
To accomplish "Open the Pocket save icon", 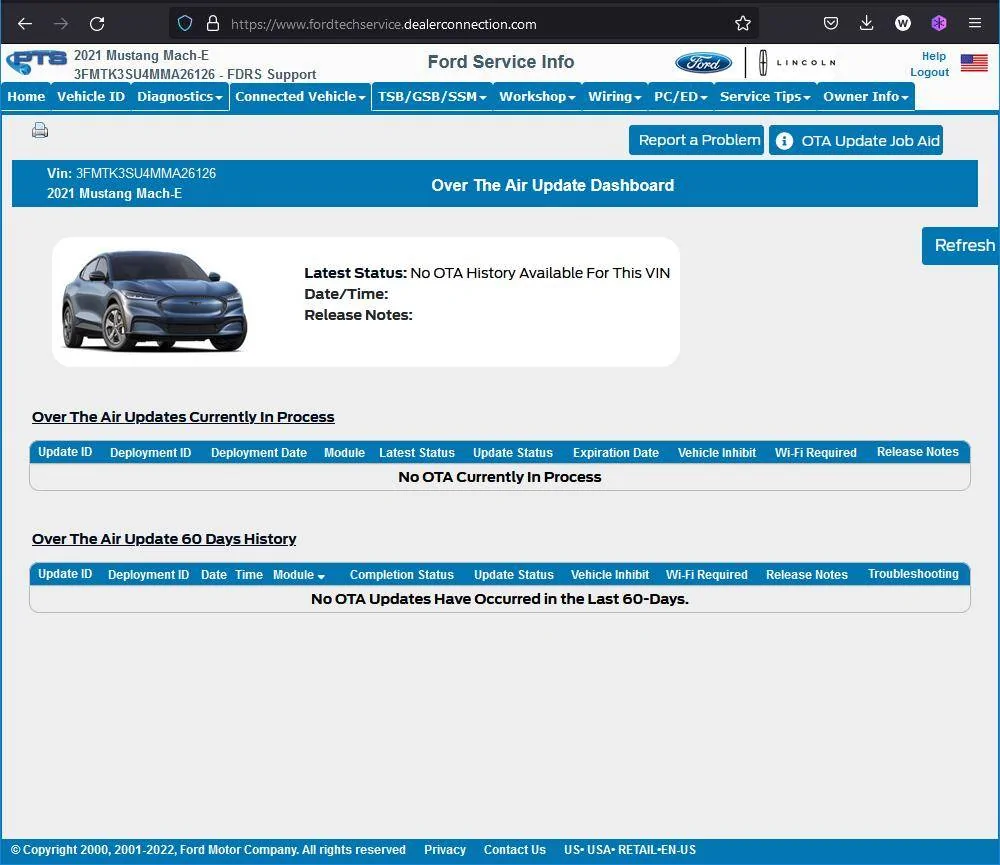I will tap(830, 24).
